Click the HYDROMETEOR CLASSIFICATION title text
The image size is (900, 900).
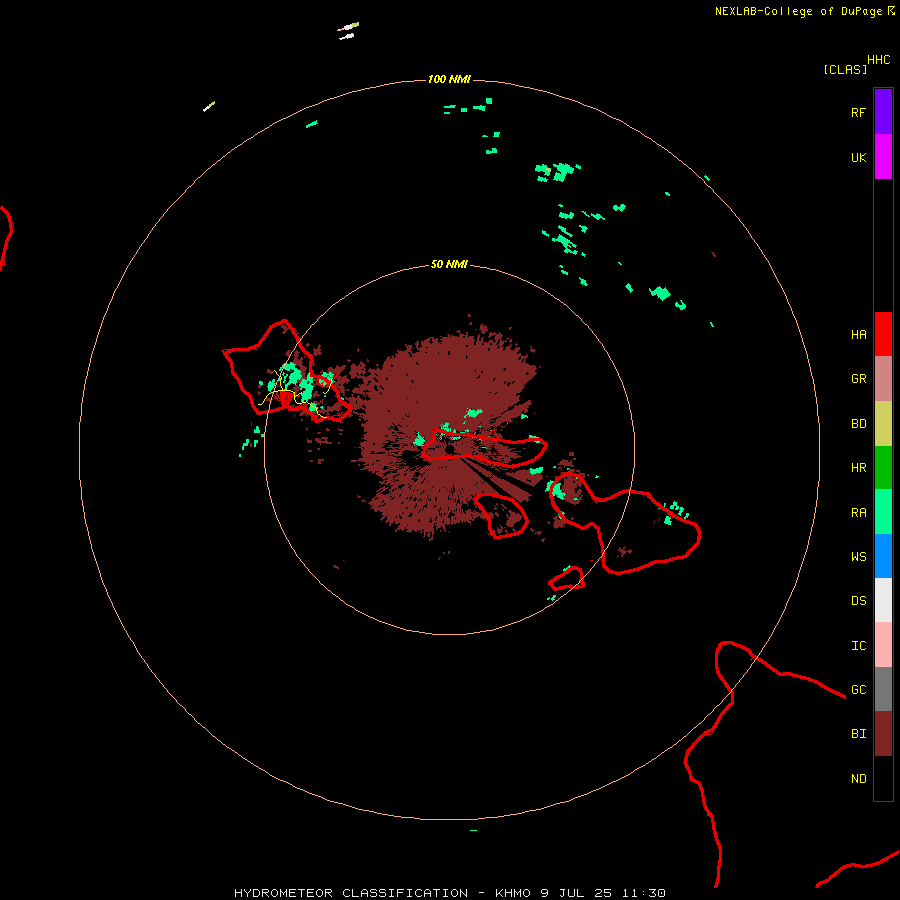point(351,893)
